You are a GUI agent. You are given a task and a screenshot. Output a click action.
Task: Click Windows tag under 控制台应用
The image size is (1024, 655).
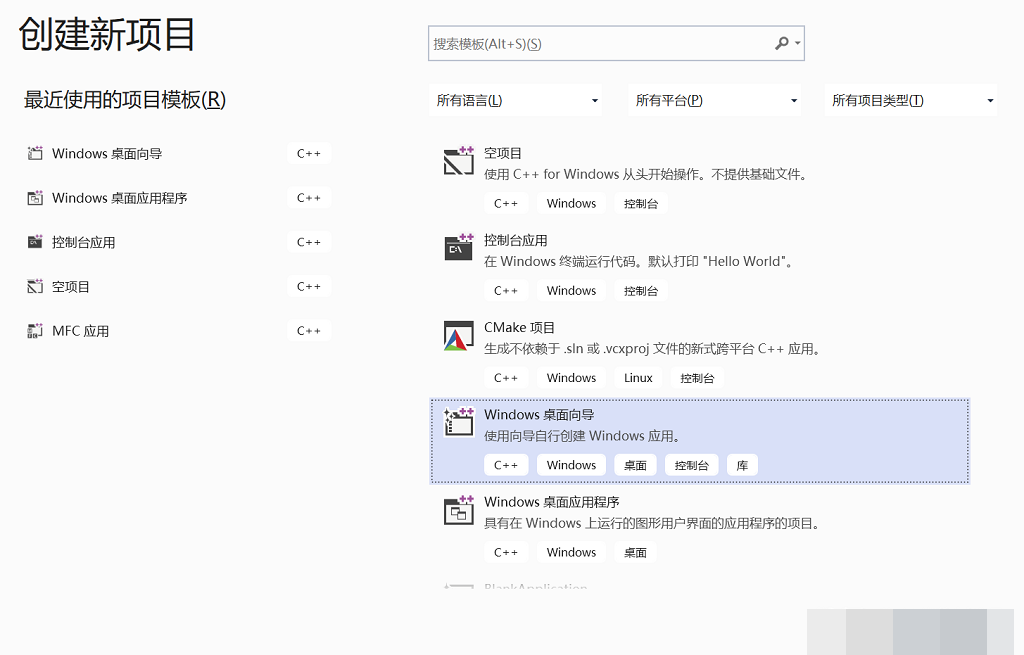click(x=571, y=291)
